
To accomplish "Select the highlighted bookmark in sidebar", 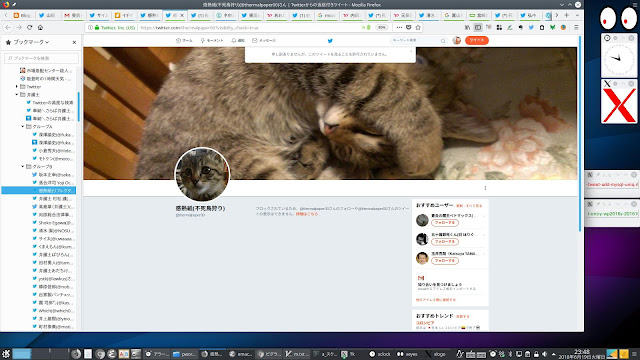I will pos(39,190).
